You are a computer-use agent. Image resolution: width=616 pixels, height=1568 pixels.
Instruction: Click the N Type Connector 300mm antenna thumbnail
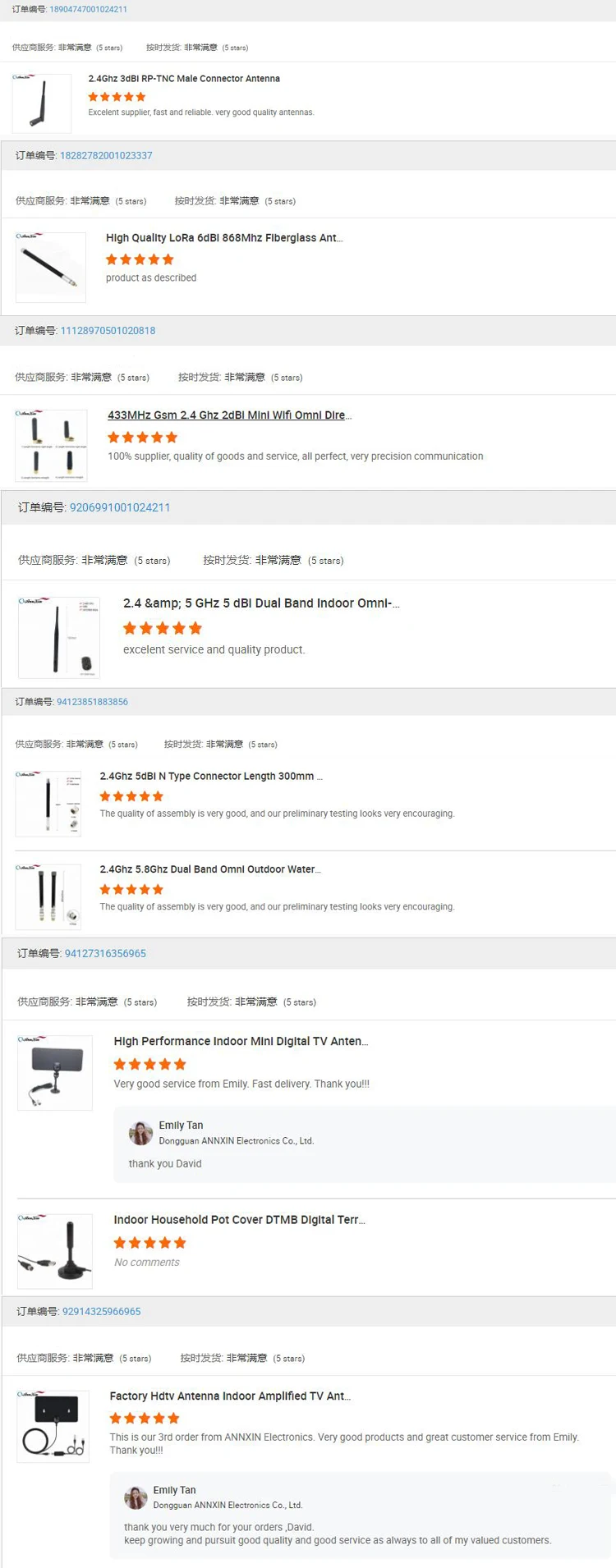click(x=48, y=804)
